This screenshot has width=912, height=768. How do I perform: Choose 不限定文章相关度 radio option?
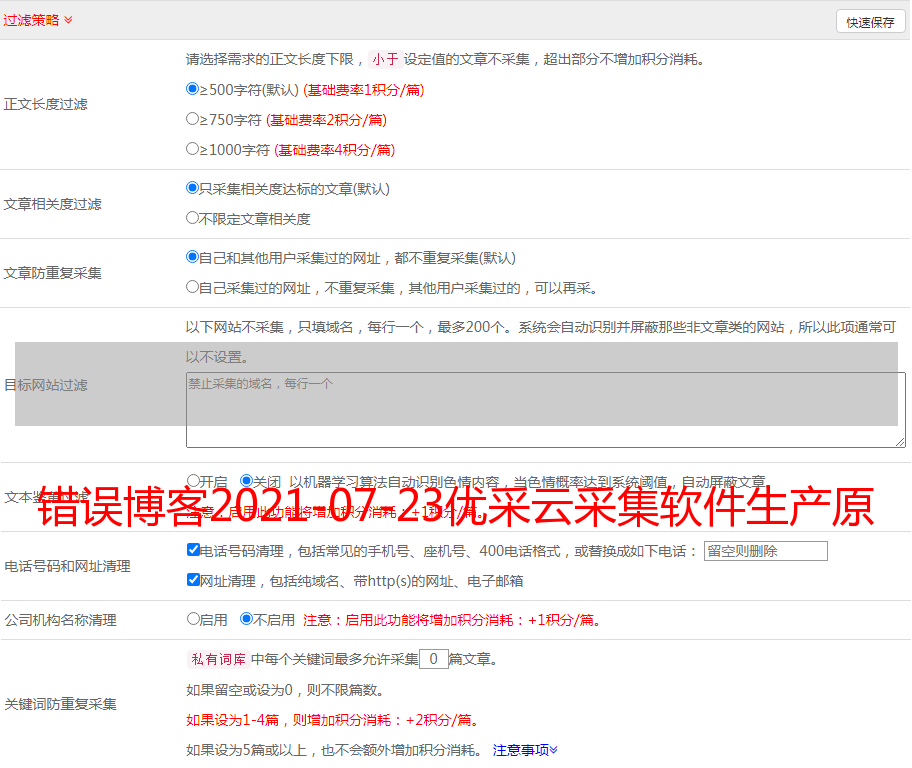coord(192,218)
